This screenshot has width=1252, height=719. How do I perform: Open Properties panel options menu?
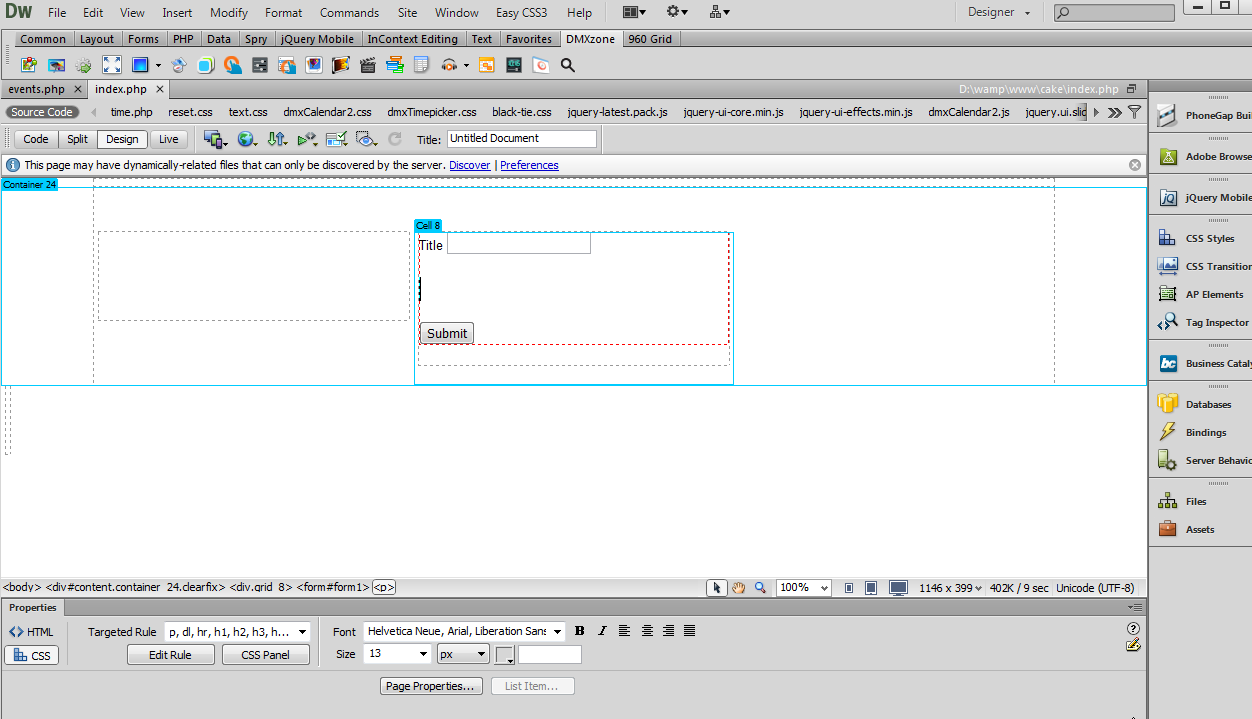[1134, 608]
